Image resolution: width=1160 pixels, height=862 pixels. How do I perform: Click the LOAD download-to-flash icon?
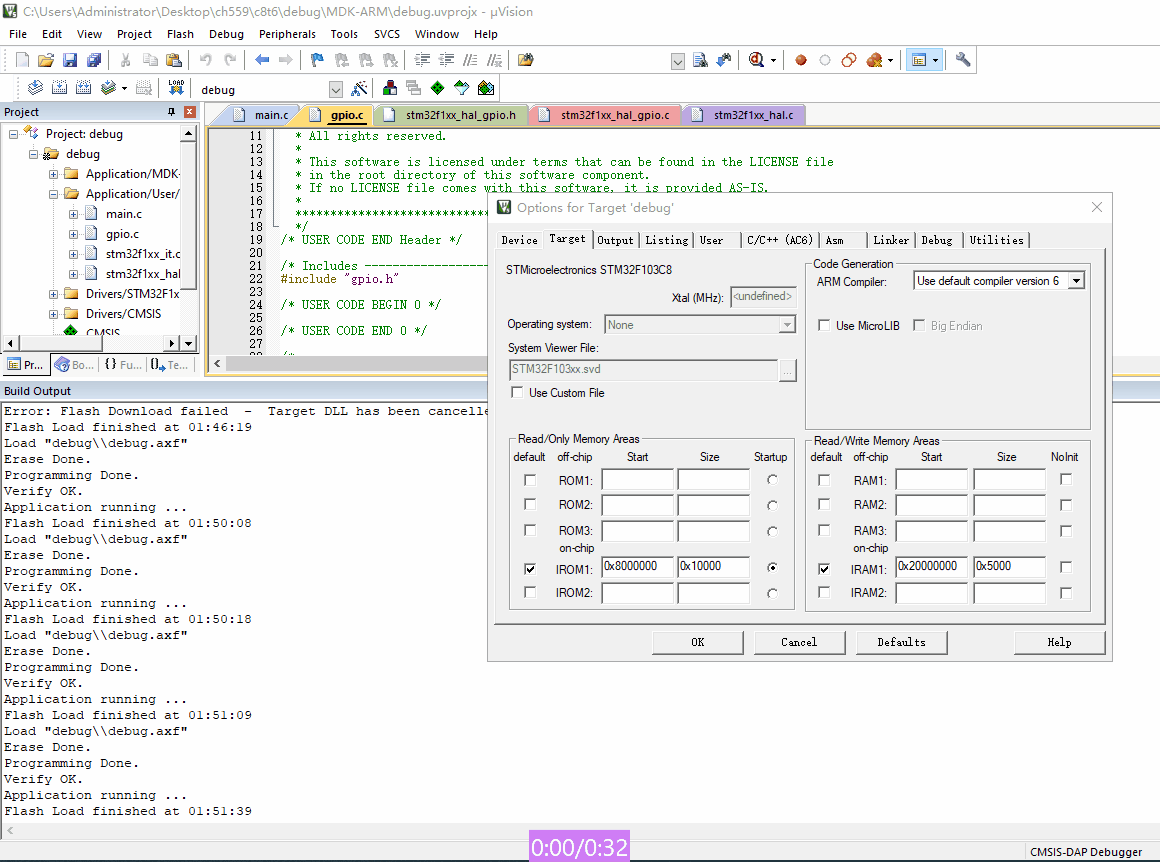coord(176,88)
